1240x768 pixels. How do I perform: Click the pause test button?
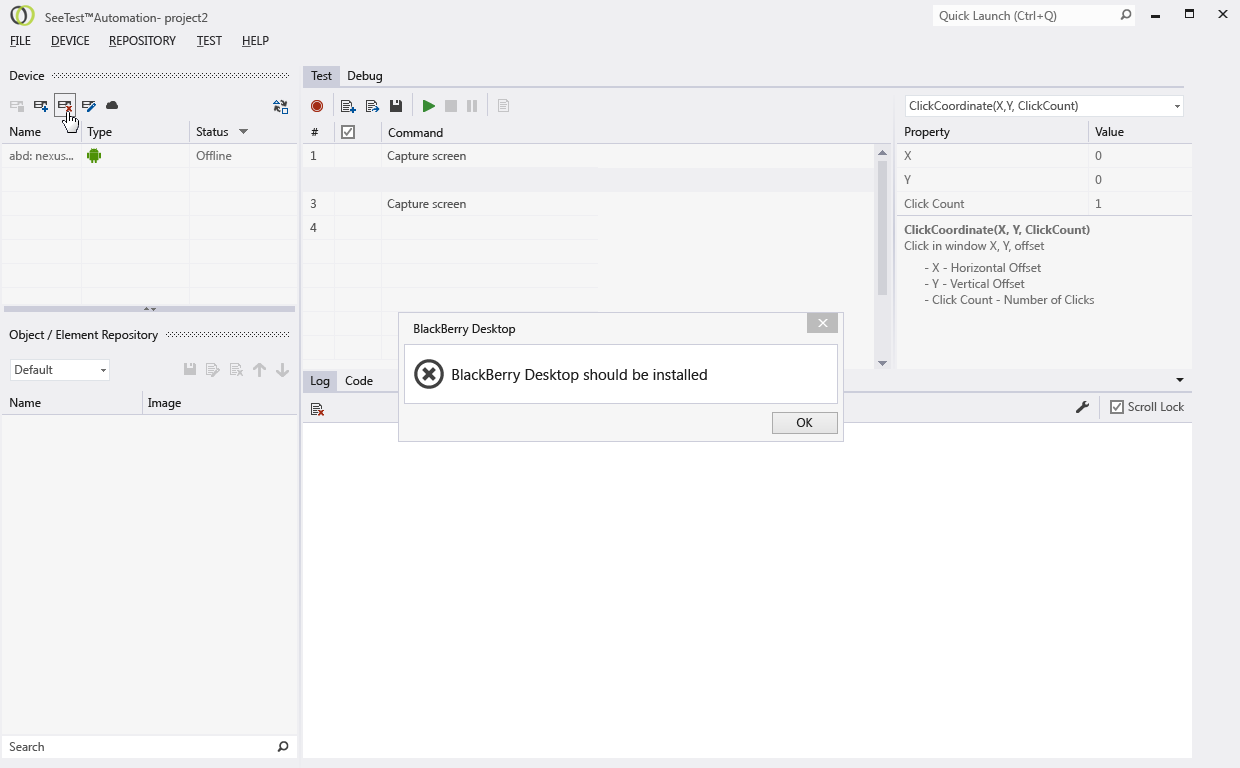click(x=472, y=106)
